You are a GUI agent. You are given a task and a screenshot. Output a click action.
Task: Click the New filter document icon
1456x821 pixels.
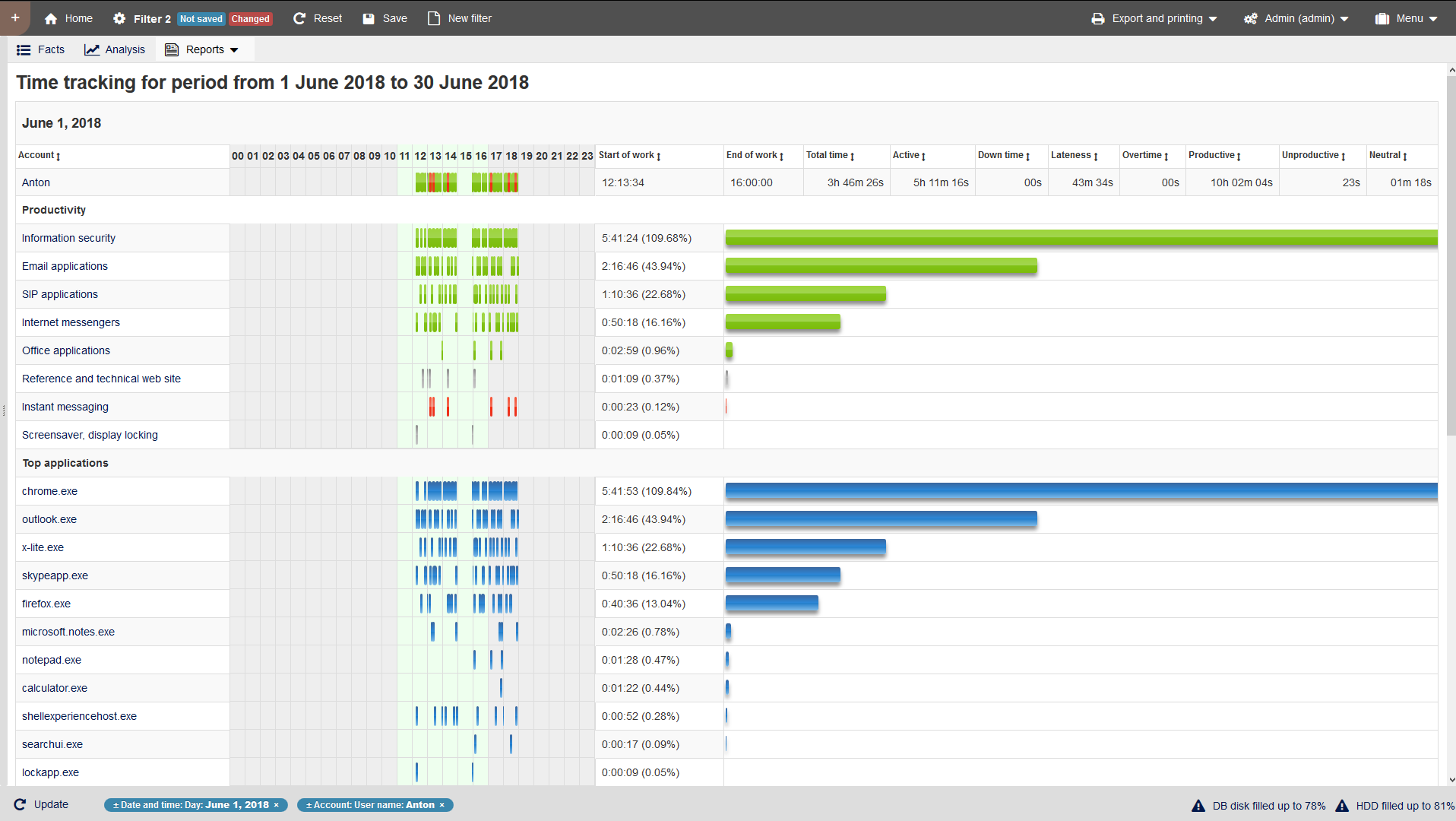(434, 18)
